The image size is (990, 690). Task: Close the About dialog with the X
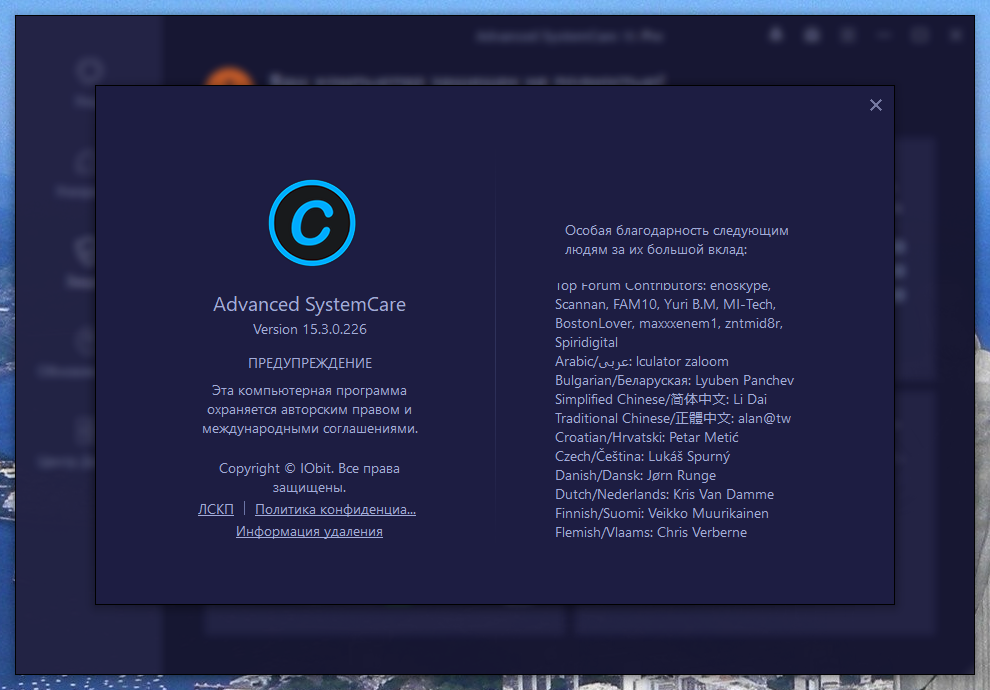[x=876, y=105]
